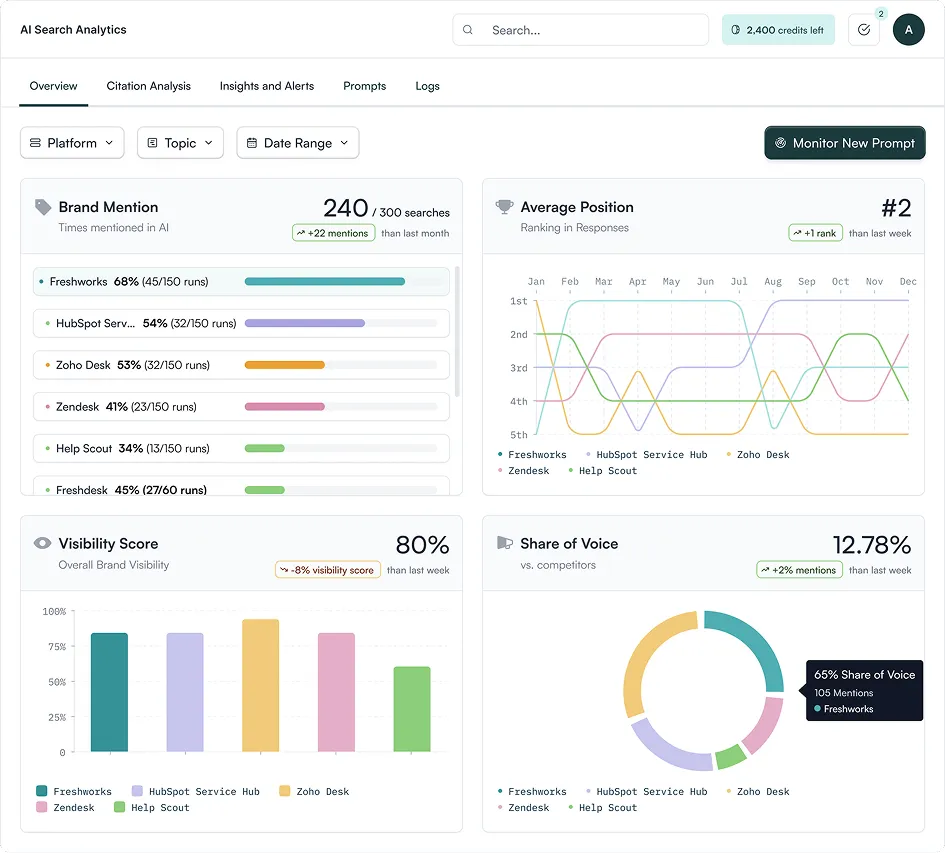Image resolution: width=945 pixels, height=853 pixels.
Task: Focus the Search input field
Action: pos(580,30)
